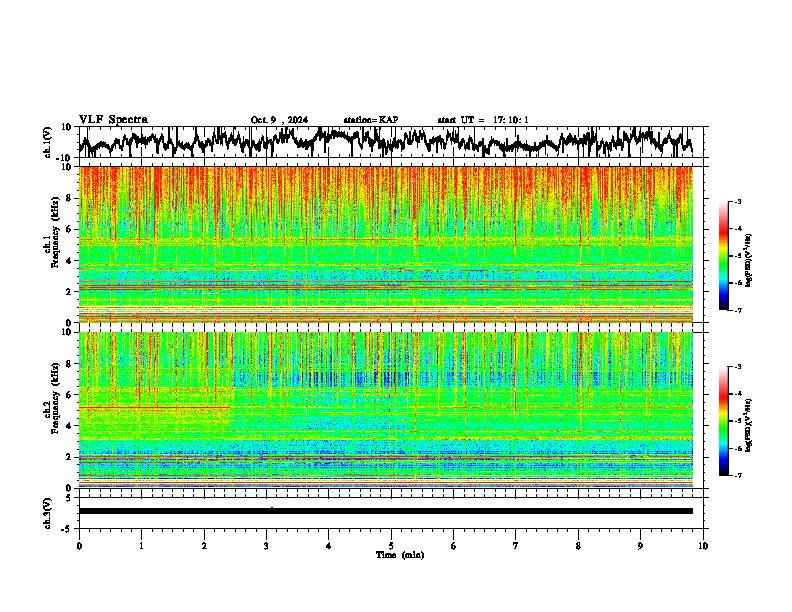The image size is (792, 612).
Task: Click the red 5 kHz line in ch.2 spectrogram
Action: [154, 407]
